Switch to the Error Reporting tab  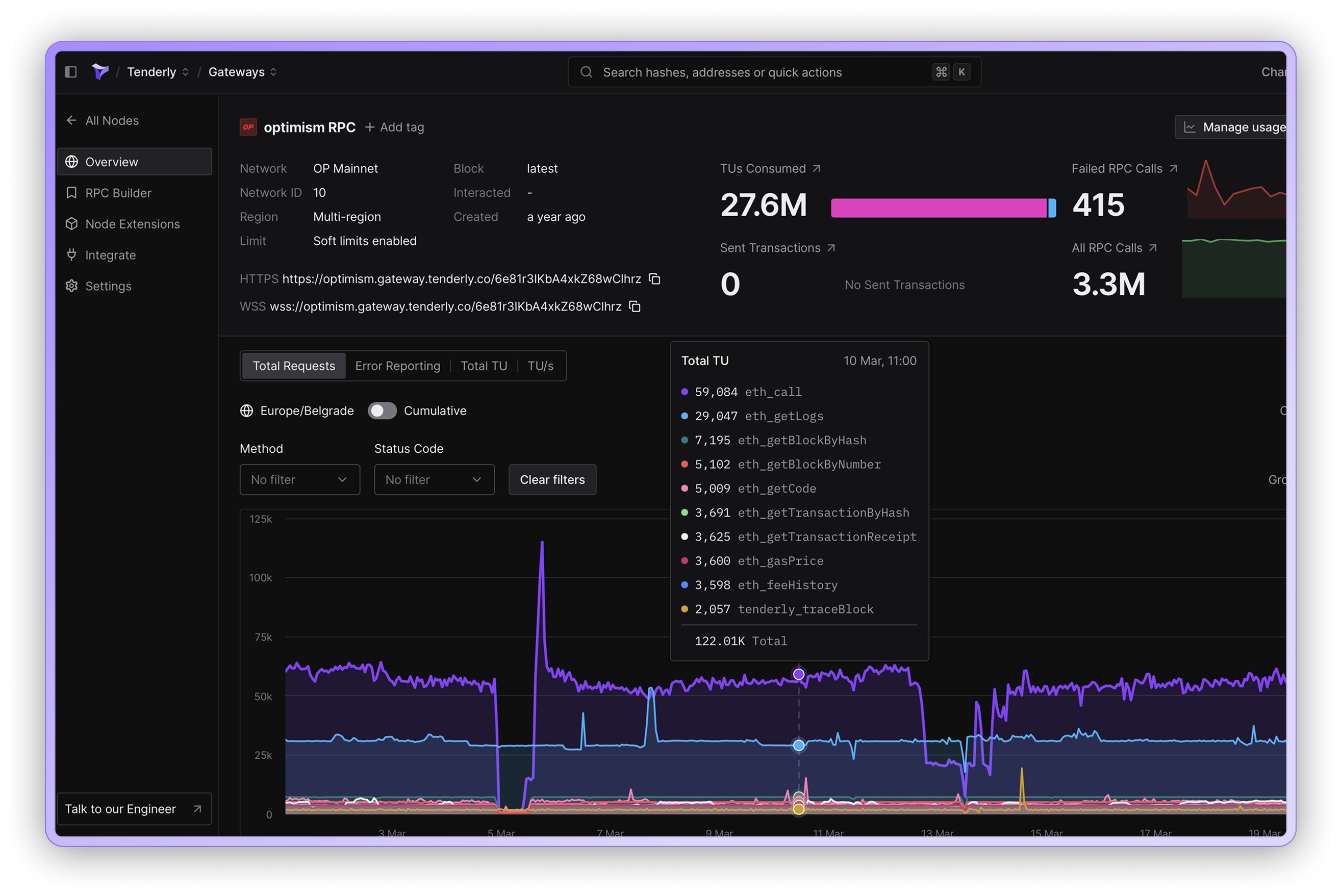coord(397,366)
